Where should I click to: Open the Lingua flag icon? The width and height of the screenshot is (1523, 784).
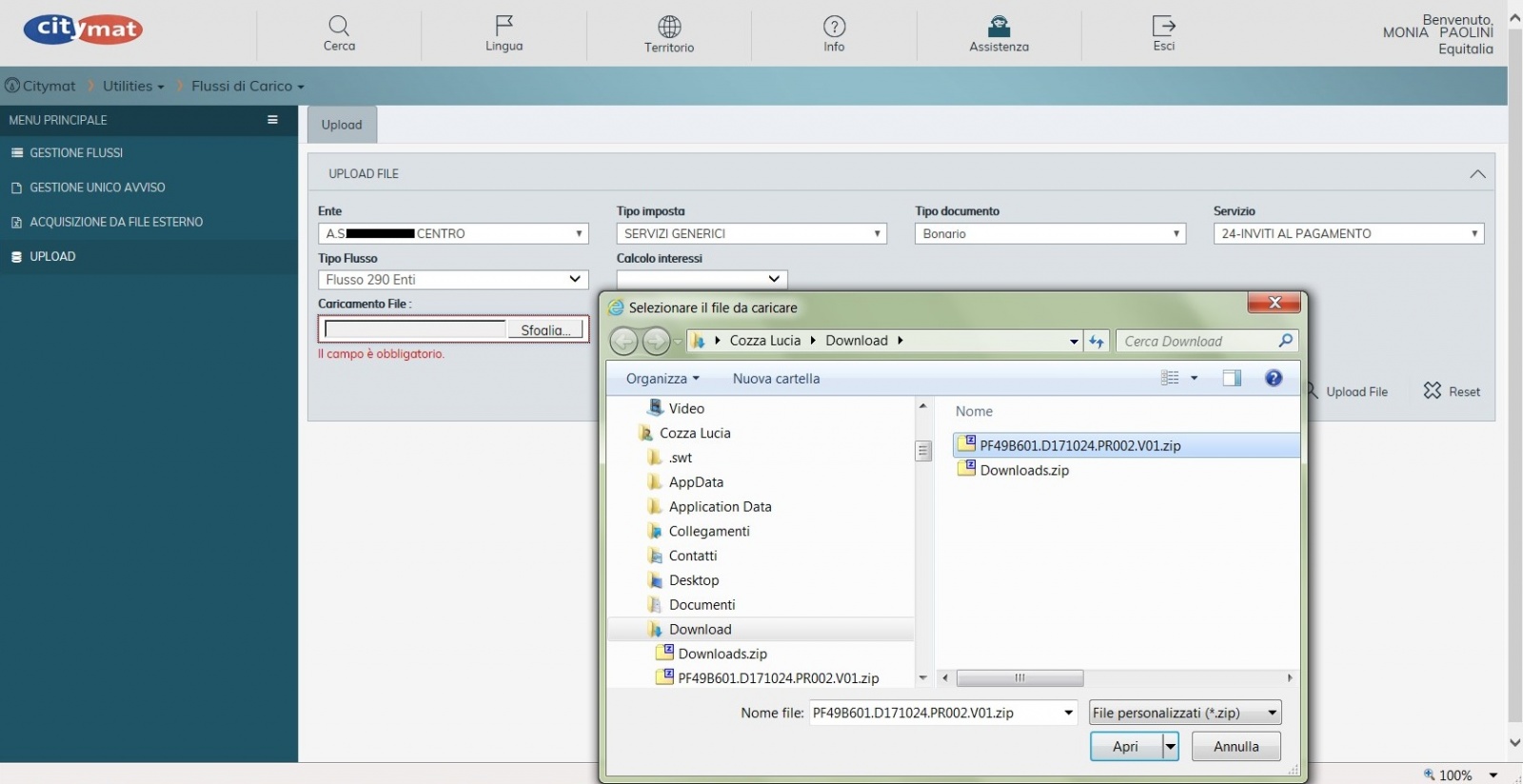[x=504, y=26]
